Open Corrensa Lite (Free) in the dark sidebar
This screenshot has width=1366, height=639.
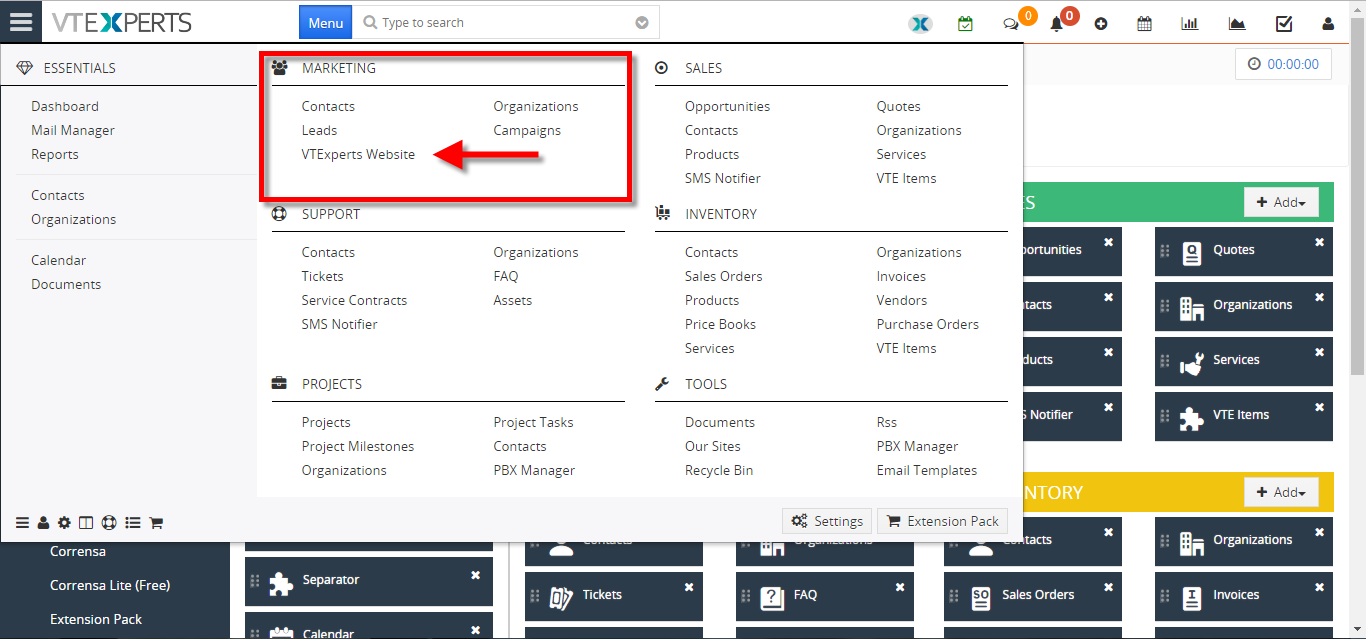pyautogui.click(x=110, y=585)
